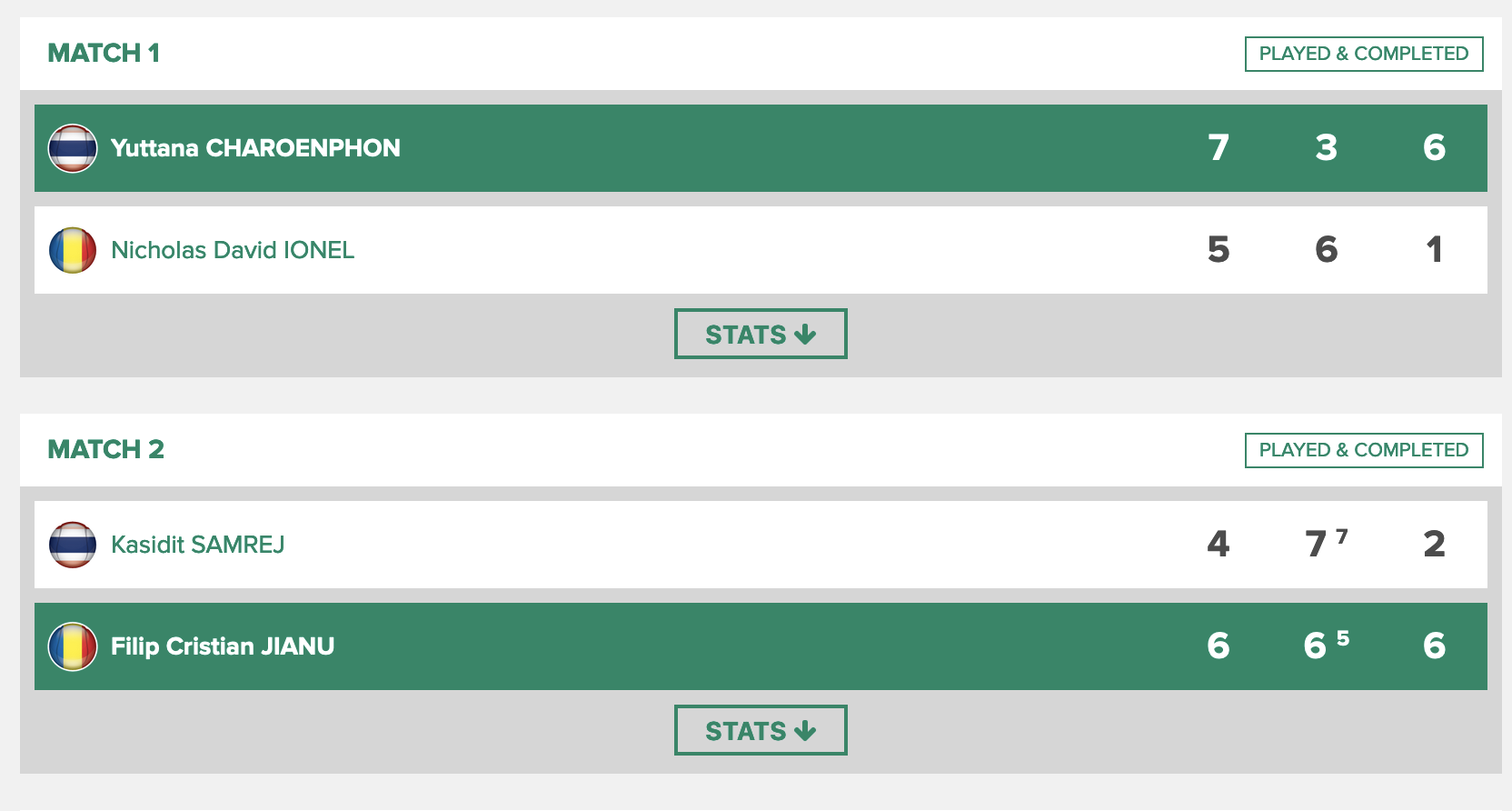The height and width of the screenshot is (811, 1512).
Task: Click Romania flag beside Filip Cristian Jianu
Action: (73, 646)
